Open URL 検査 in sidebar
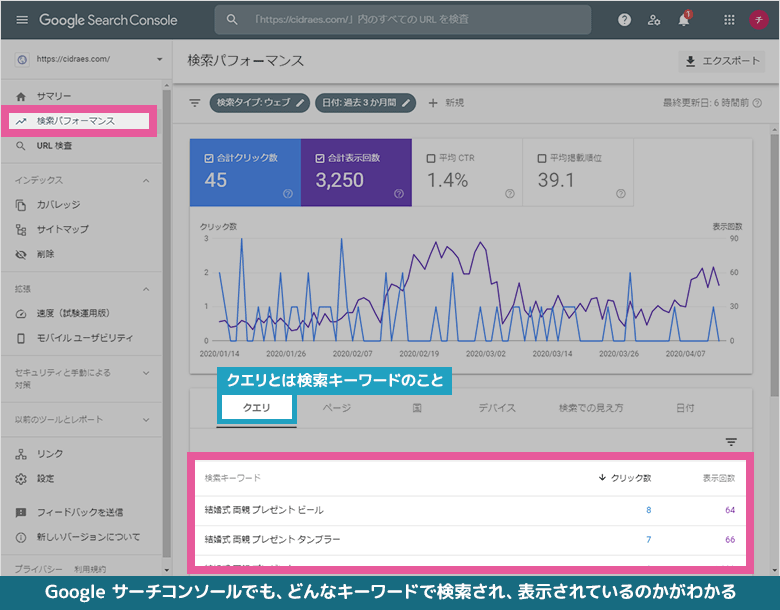Image resolution: width=780 pixels, height=610 pixels. [x=54, y=146]
